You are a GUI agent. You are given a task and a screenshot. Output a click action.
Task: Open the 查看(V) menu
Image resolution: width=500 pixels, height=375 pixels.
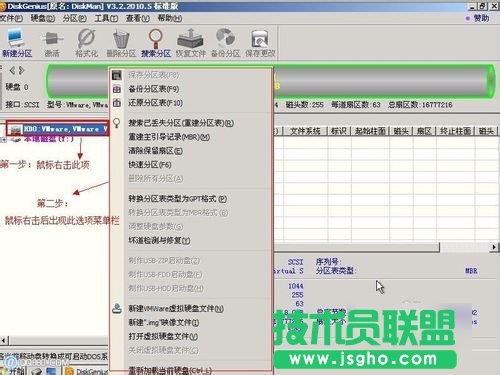coord(138,18)
